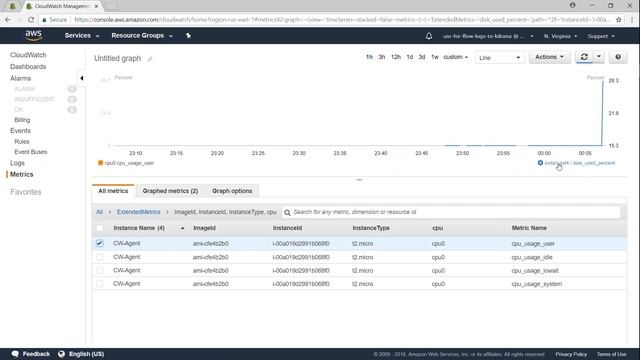Select the 1w time range
This screenshot has width=640, height=360.
pyautogui.click(x=435, y=57)
